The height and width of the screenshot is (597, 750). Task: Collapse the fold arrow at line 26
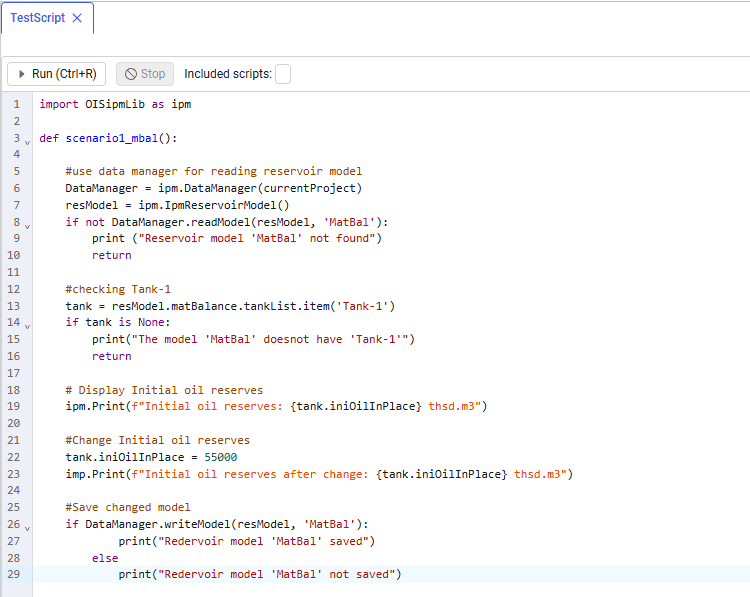[27, 528]
